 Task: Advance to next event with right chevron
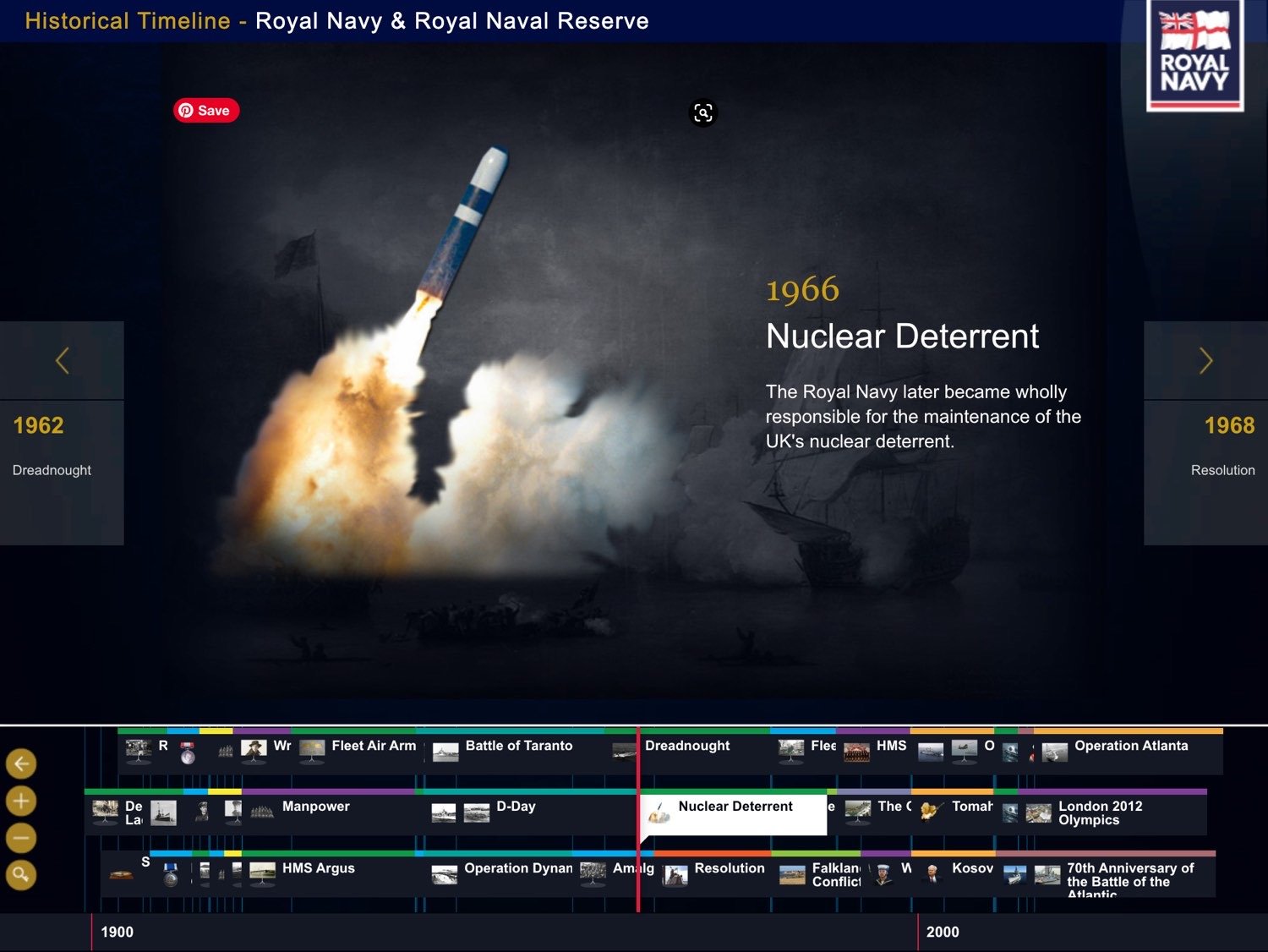pyautogui.click(x=1205, y=360)
